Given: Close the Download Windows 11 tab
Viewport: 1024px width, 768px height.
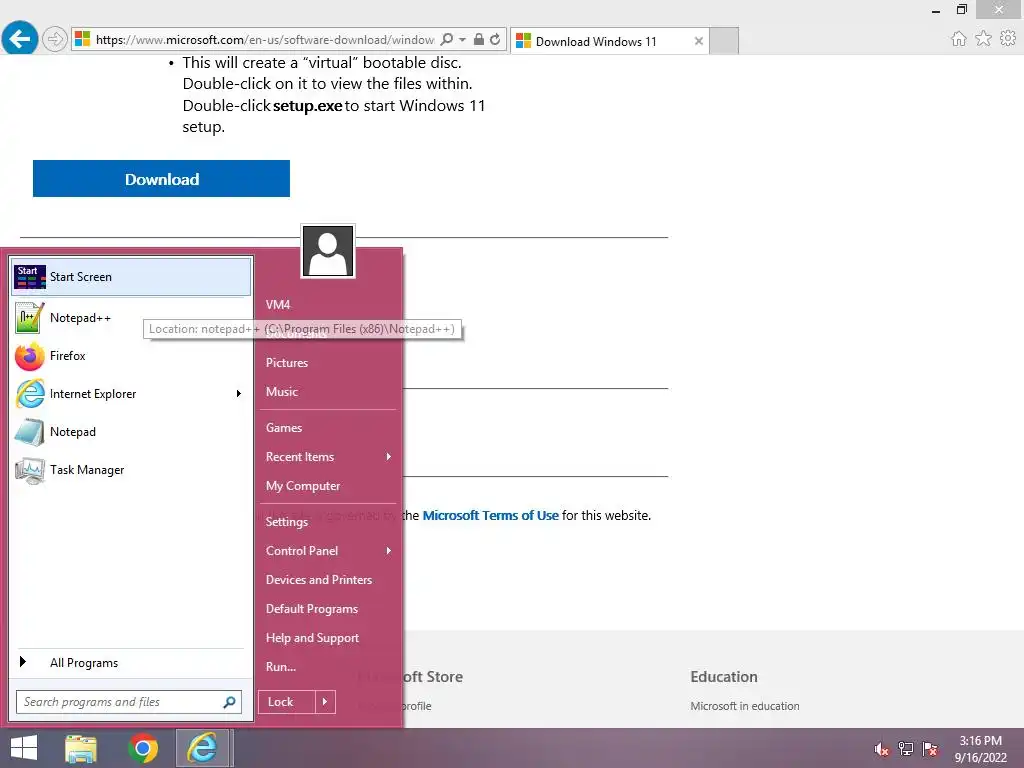Looking at the screenshot, I should point(699,41).
